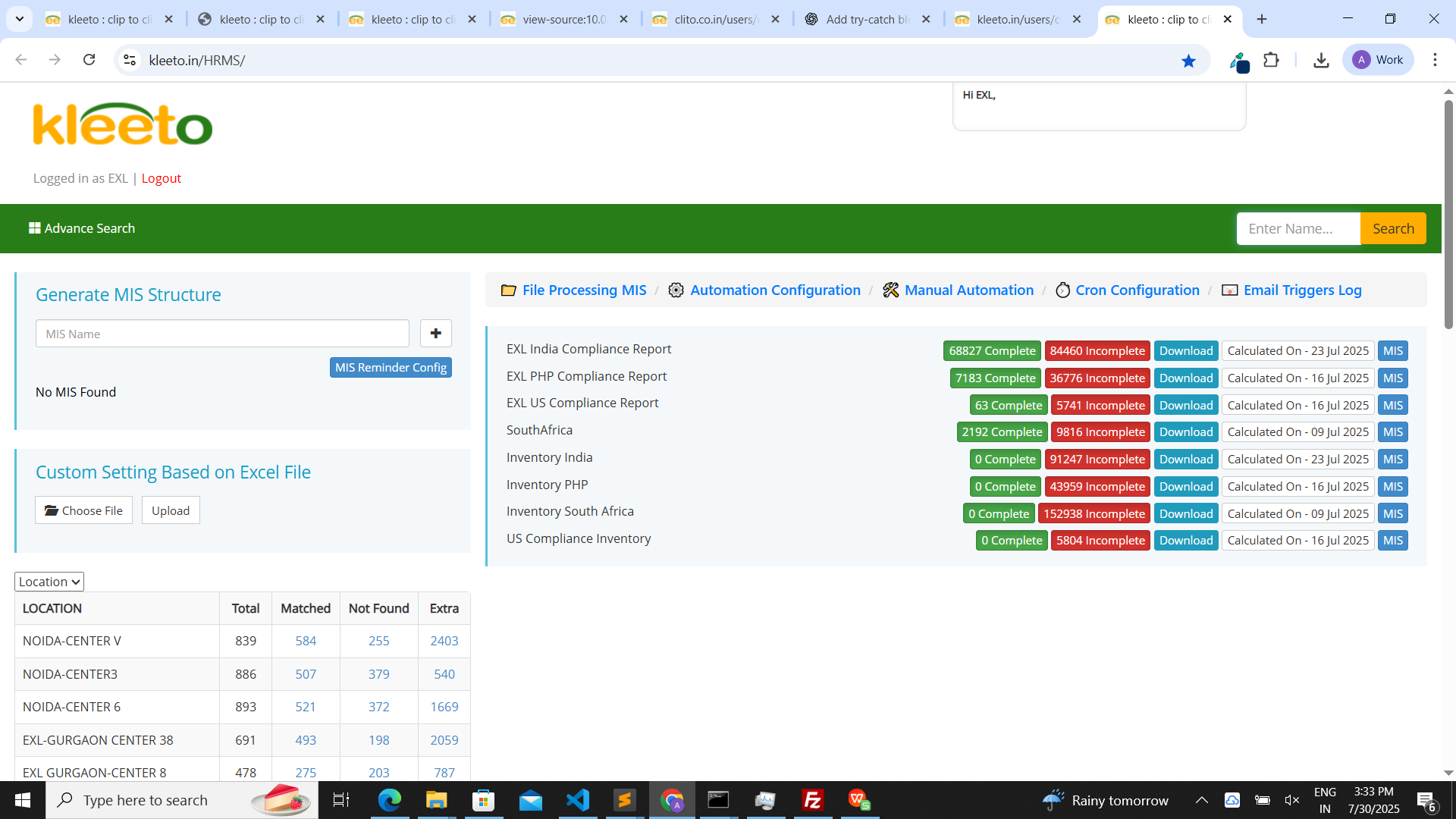Image resolution: width=1456 pixels, height=819 pixels.
Task: Reload the page with refresh icon
Action: click(89, 60)
